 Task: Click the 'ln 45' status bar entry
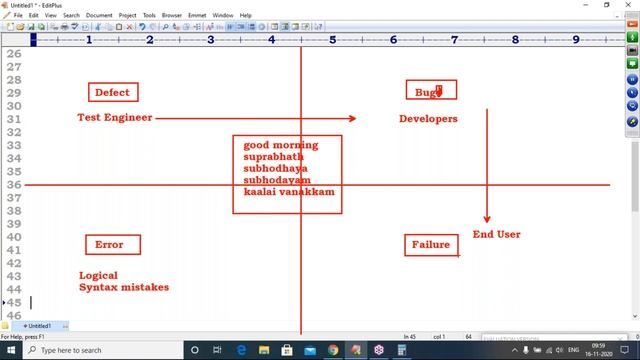pyautogui.click(x=409, y=337)
